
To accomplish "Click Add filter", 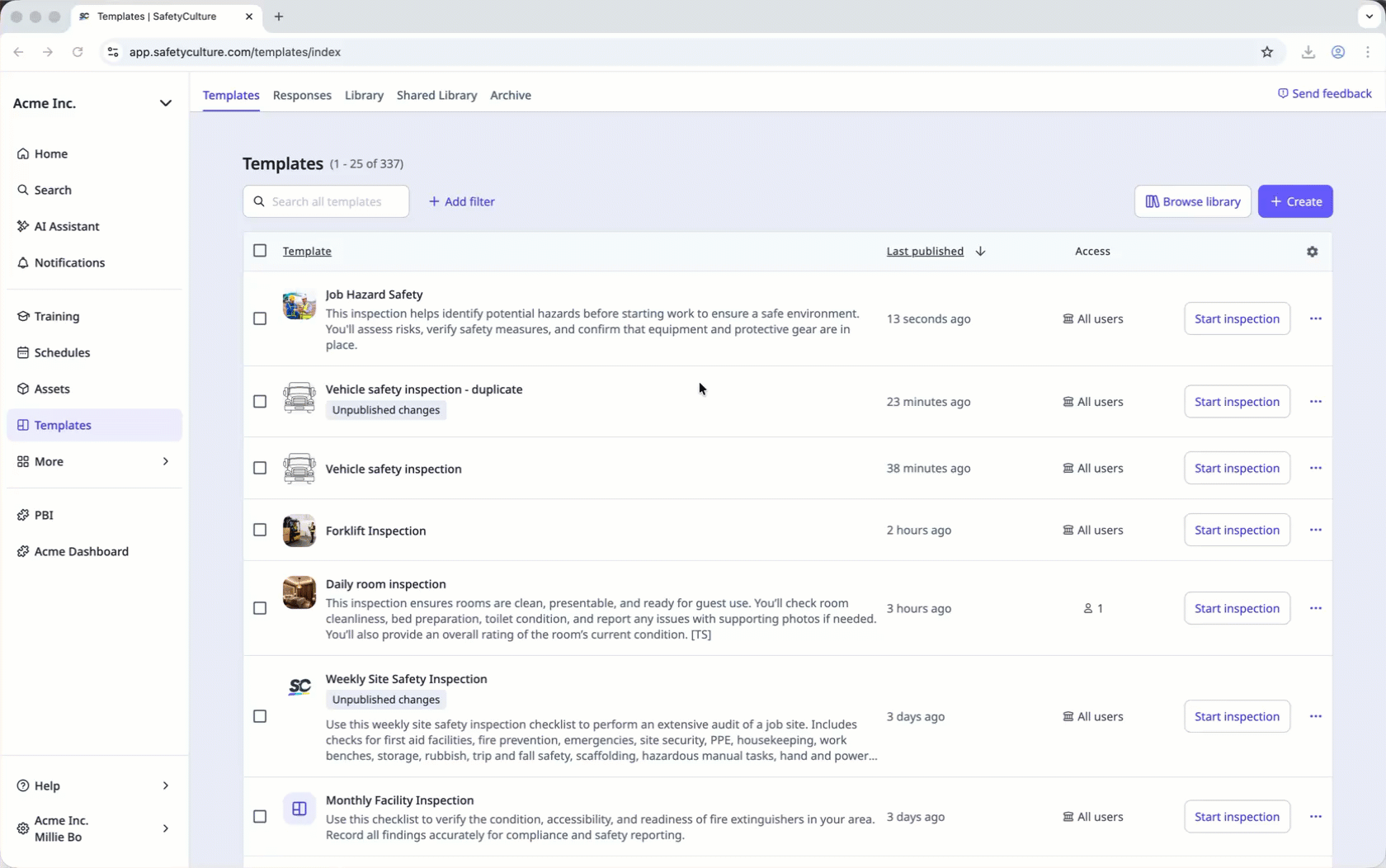I will (461, 201).
